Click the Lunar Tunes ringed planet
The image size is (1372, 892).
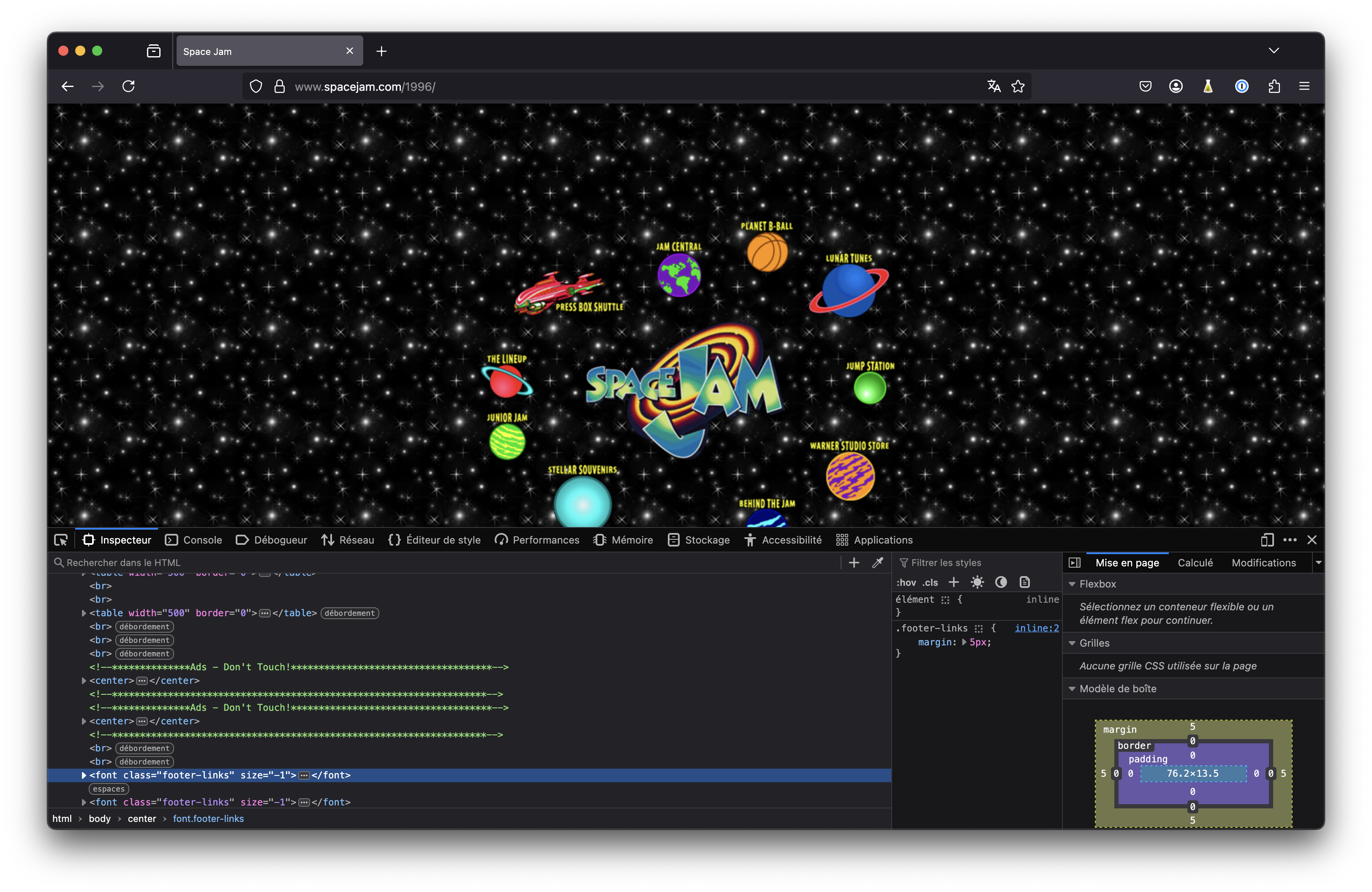click(x=849, y=291)
